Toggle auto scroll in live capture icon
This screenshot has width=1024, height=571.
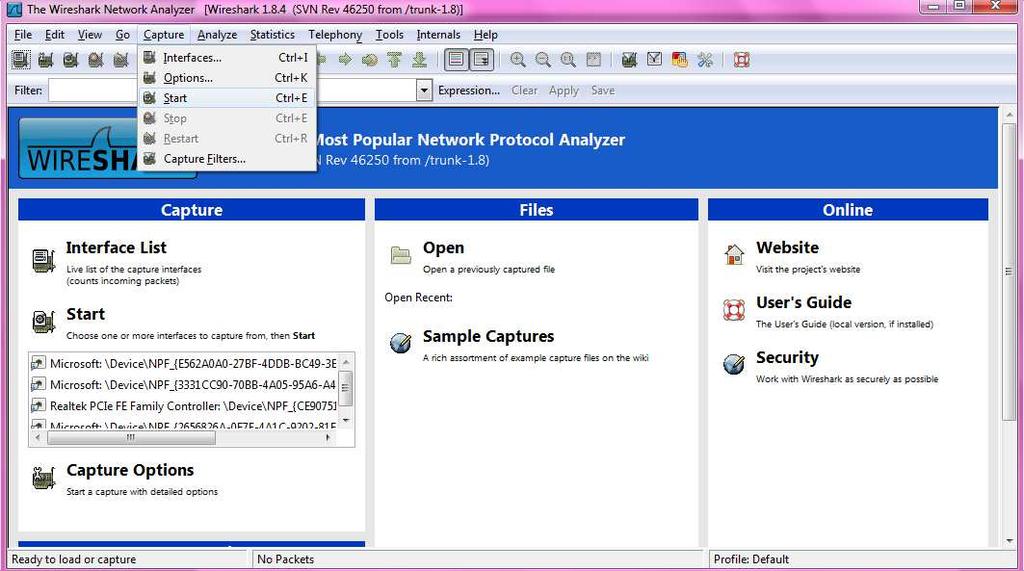(481, 60)
